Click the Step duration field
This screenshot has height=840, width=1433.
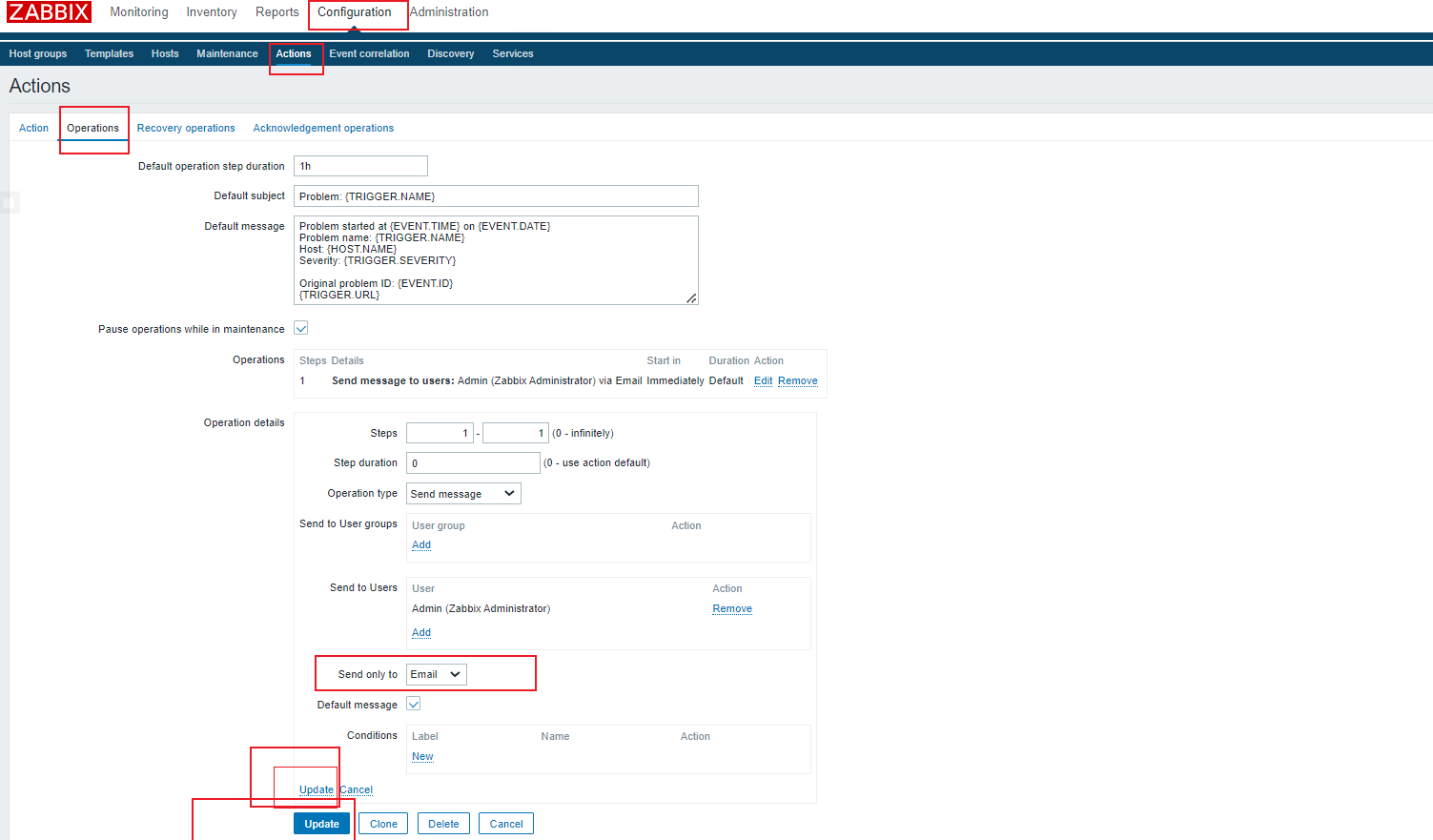[x=473, y=462]
